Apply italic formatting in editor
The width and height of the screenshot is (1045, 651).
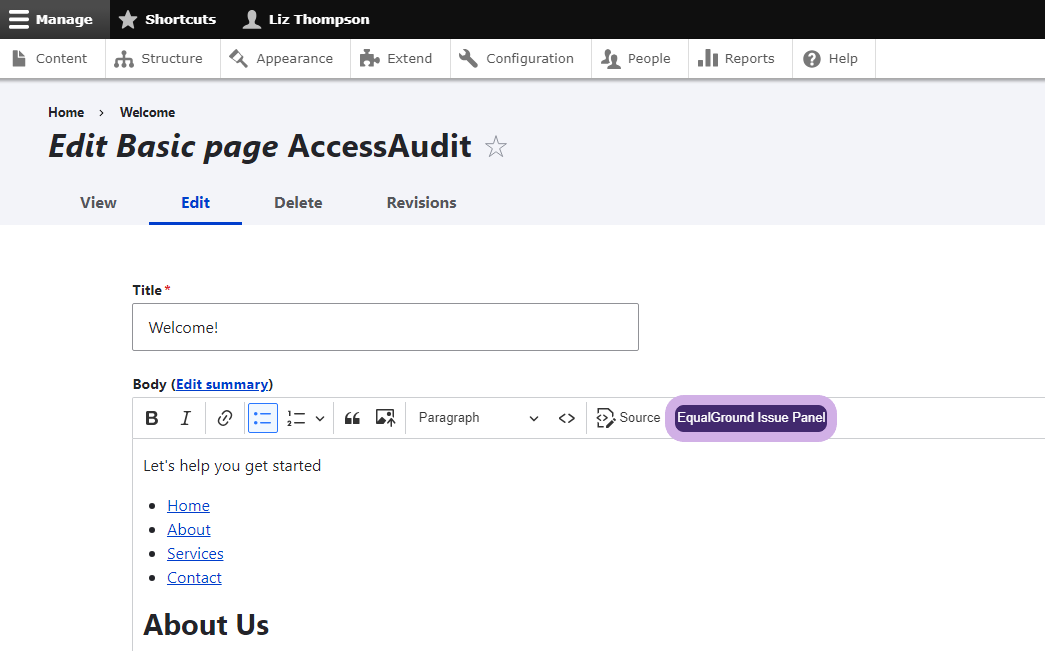185,418
